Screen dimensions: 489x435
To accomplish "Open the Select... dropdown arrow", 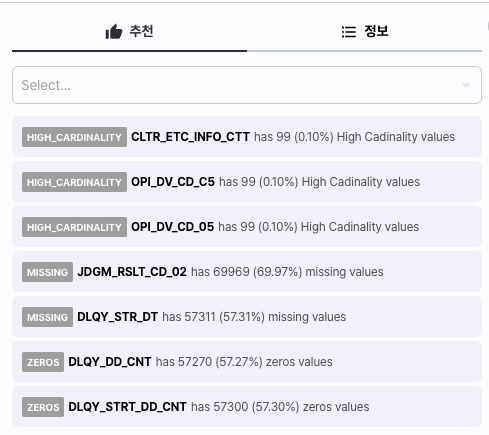I will click(466, 85).
